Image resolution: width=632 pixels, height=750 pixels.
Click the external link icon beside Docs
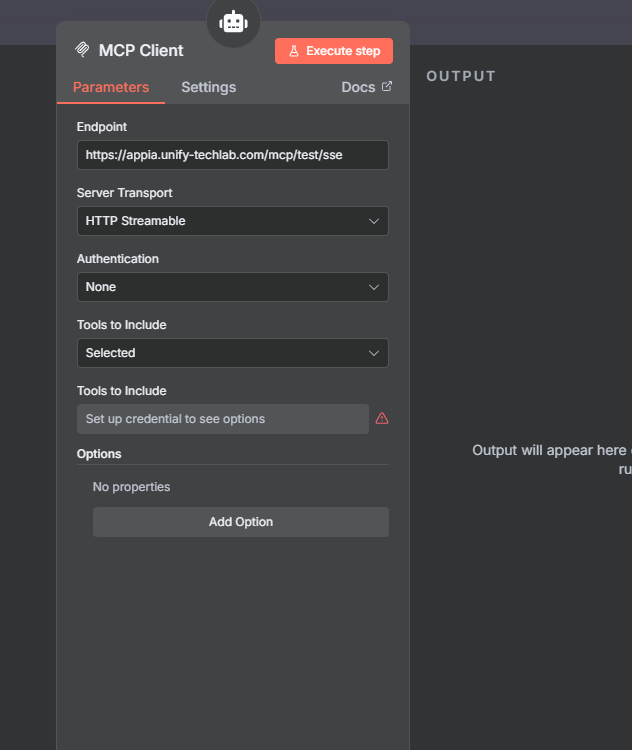coord(387,87)
